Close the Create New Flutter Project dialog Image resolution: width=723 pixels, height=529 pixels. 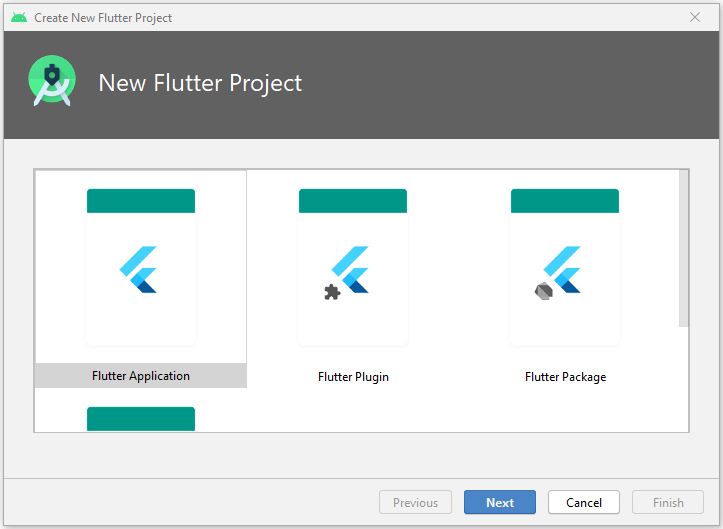click(695, 18)
